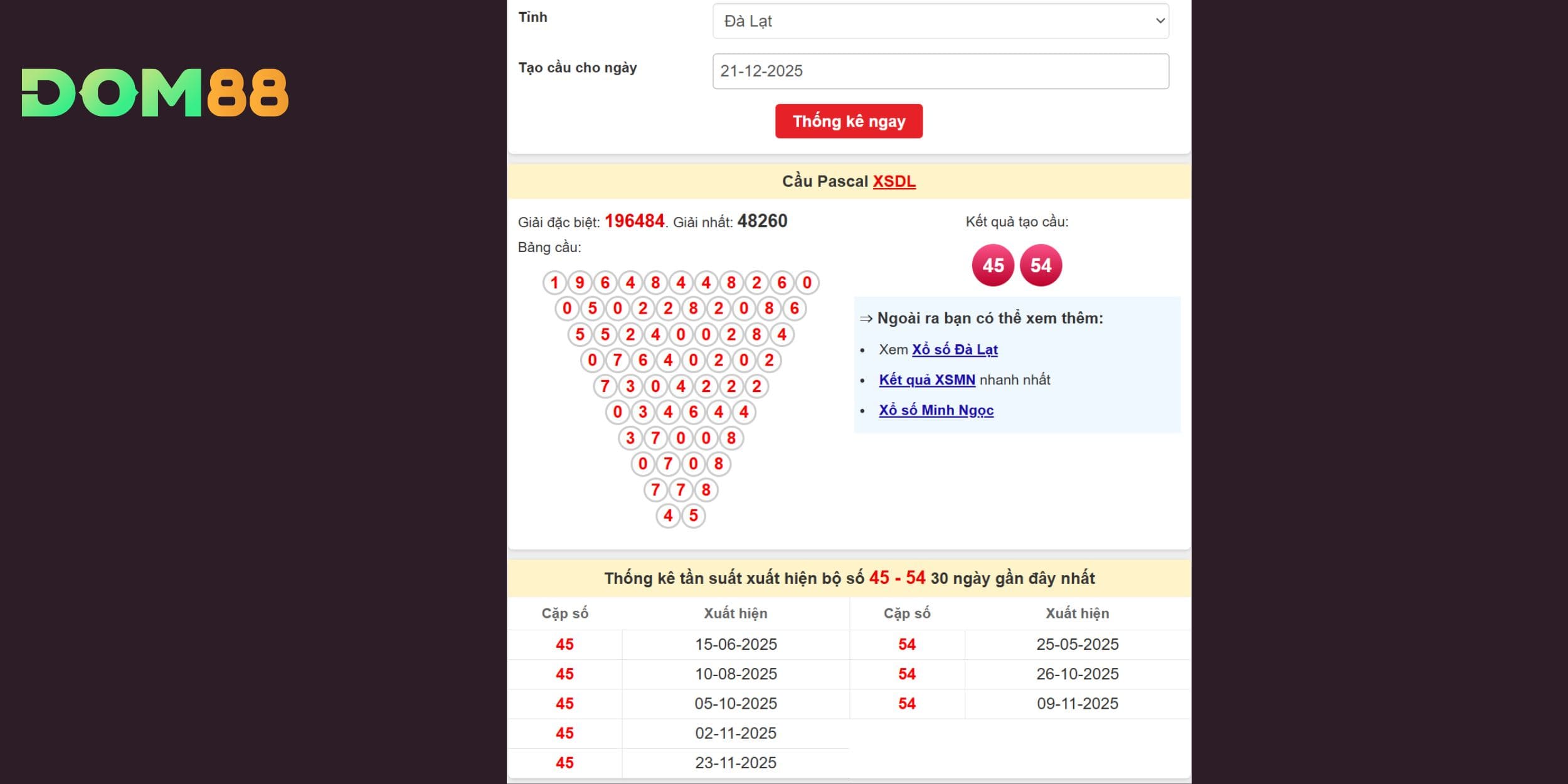Click the 15-06-2025 date cell
The width and height of the screenshot is (1568, 784).
click(736, 644)
